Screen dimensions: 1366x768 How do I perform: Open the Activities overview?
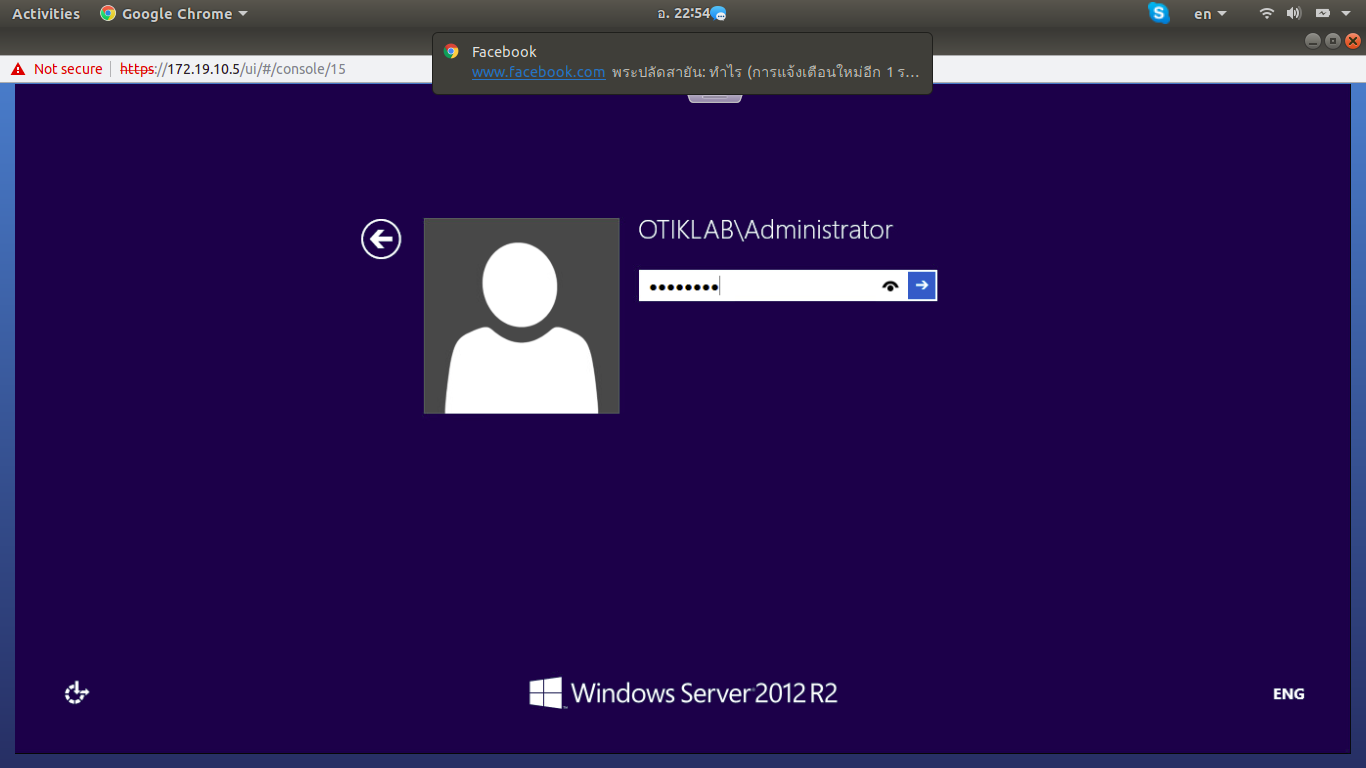pyautogui.click(x=46, y=14)
